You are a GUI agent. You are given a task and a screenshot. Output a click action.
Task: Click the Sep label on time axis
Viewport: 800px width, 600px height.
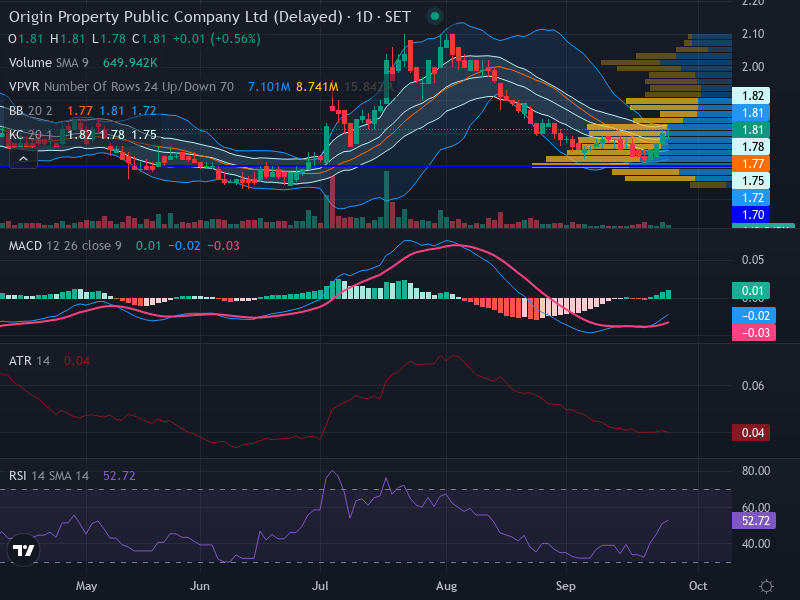(566, 586)
